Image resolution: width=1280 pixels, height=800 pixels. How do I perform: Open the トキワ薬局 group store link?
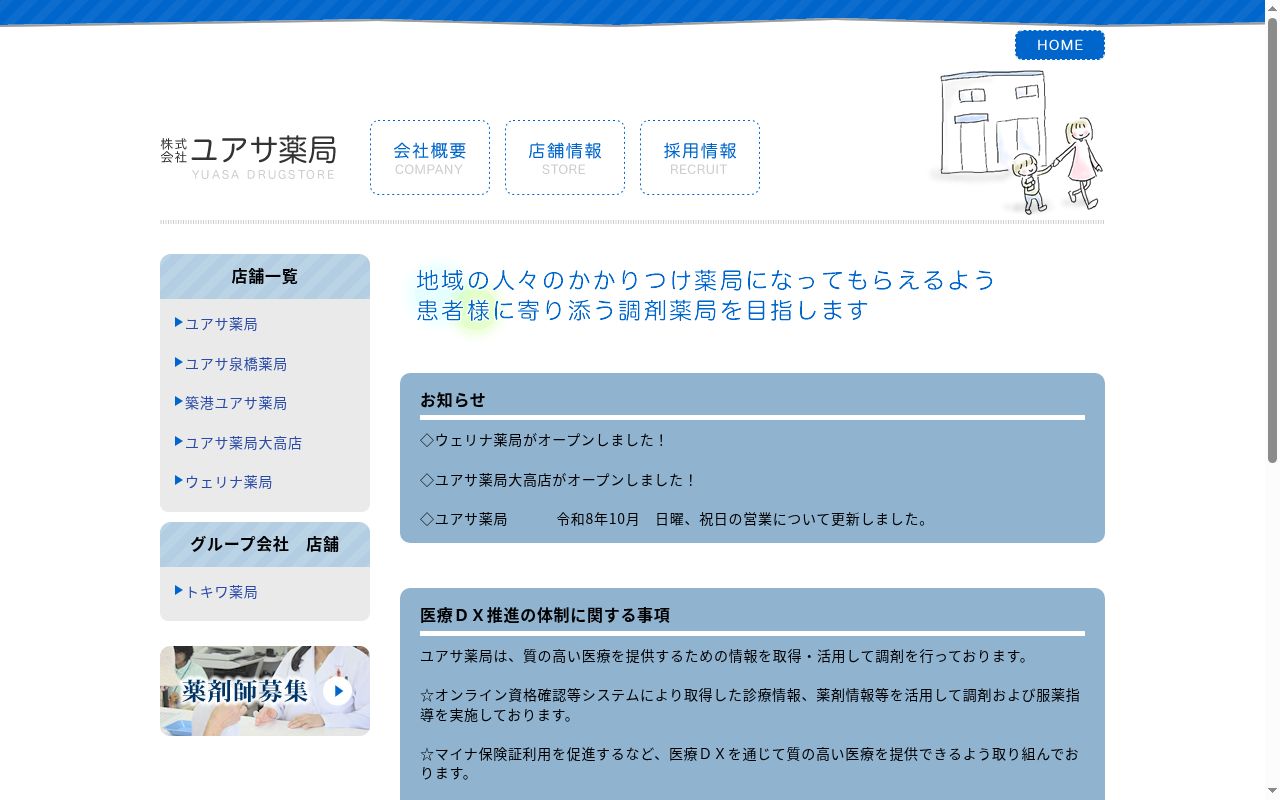[x=221, y=592]
